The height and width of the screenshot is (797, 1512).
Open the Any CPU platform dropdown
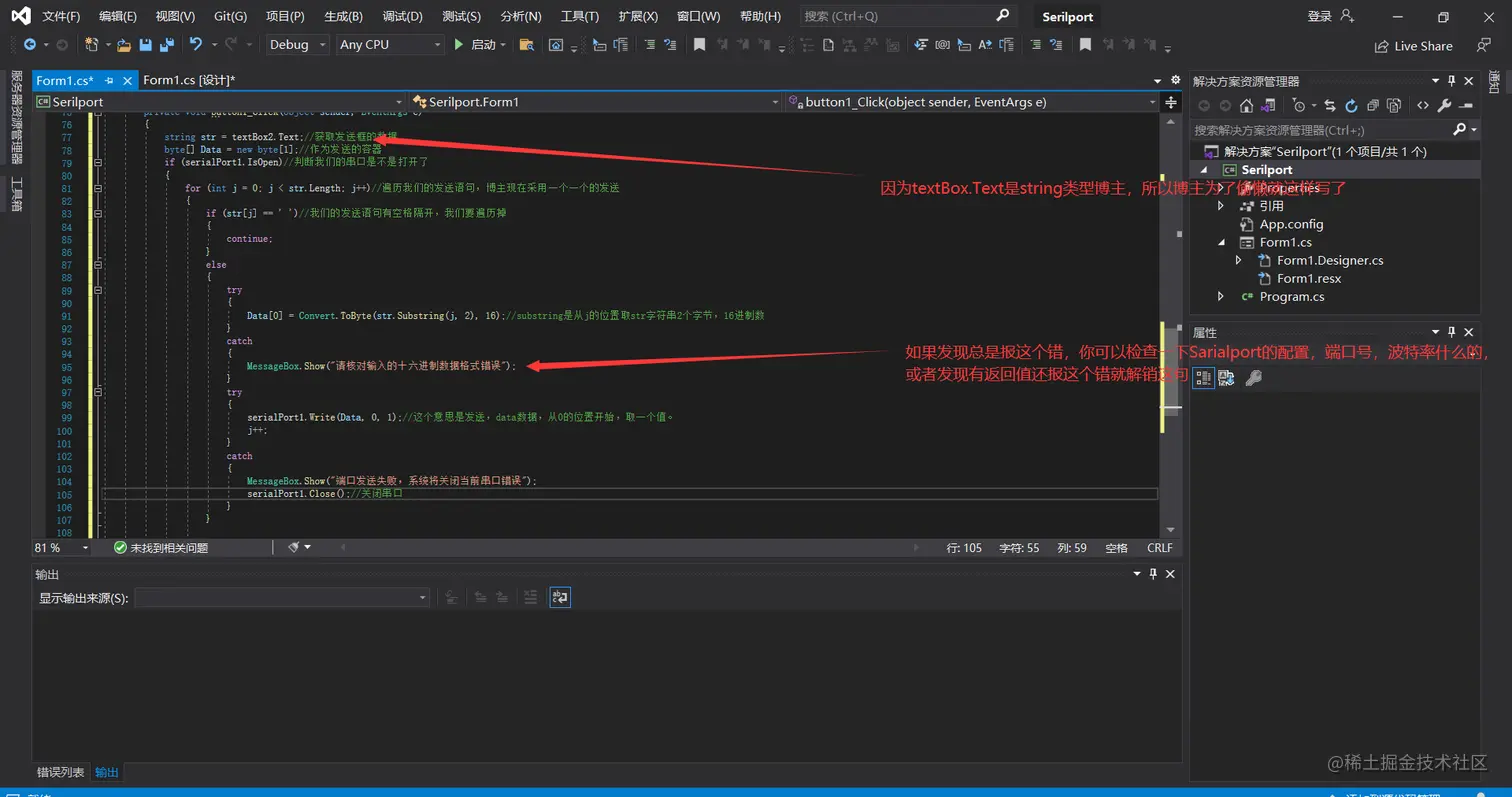click(390, 45)
